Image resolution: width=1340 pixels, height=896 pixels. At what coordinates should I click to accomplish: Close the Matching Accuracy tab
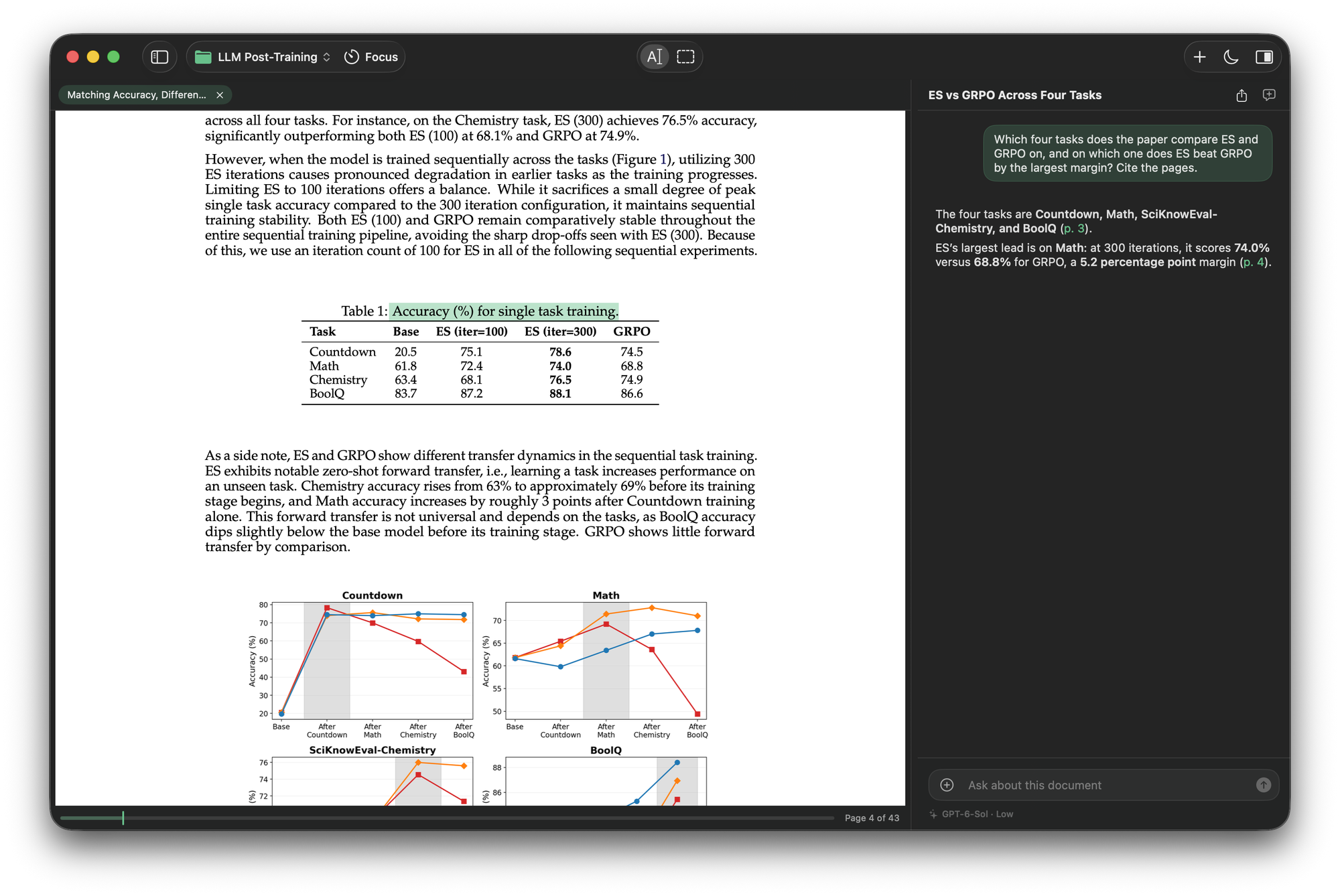point(220,95)
